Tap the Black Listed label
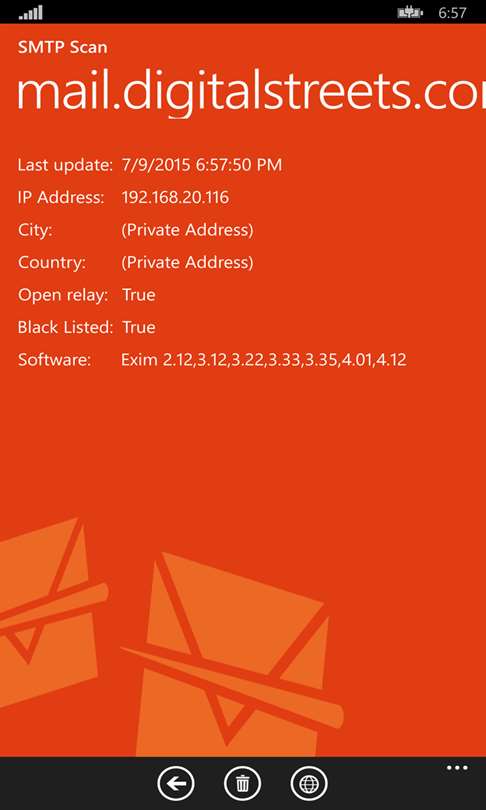The image size is (486, 810). click(65, 328)
